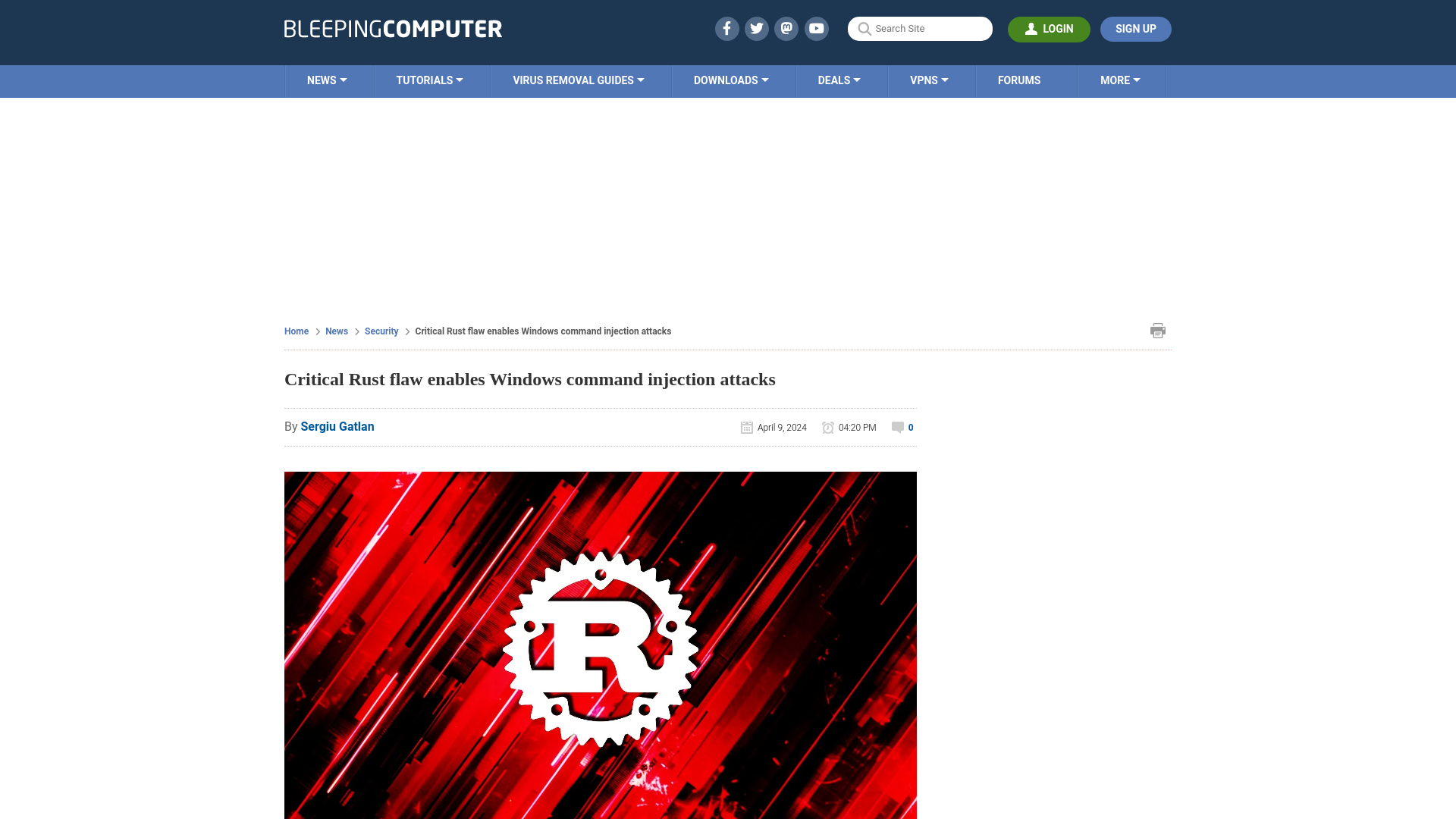The image size is (1456, 819).
Task: Click the LOGIN button
Action: (x=1049, y=29)
